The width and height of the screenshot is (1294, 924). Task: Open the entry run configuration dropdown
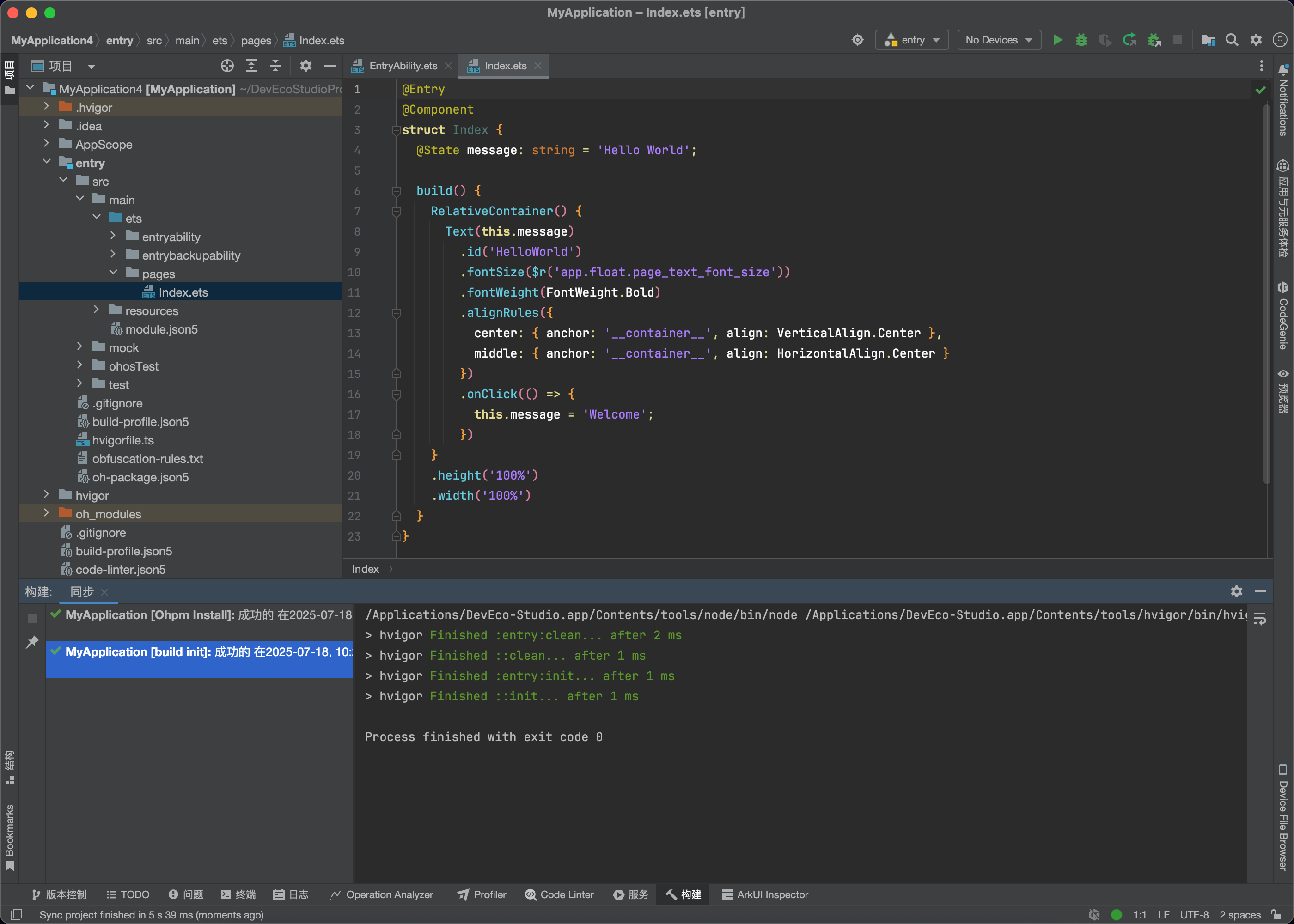point(912,40)
